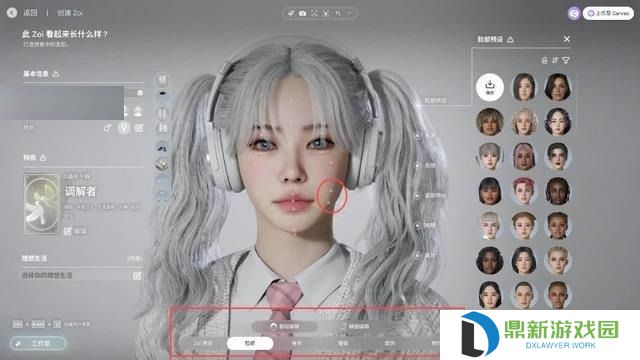Viewport: 640px width, 360px height.
Task: Click the sort arrows icon in preset panel
Action: tap(555, 60)
